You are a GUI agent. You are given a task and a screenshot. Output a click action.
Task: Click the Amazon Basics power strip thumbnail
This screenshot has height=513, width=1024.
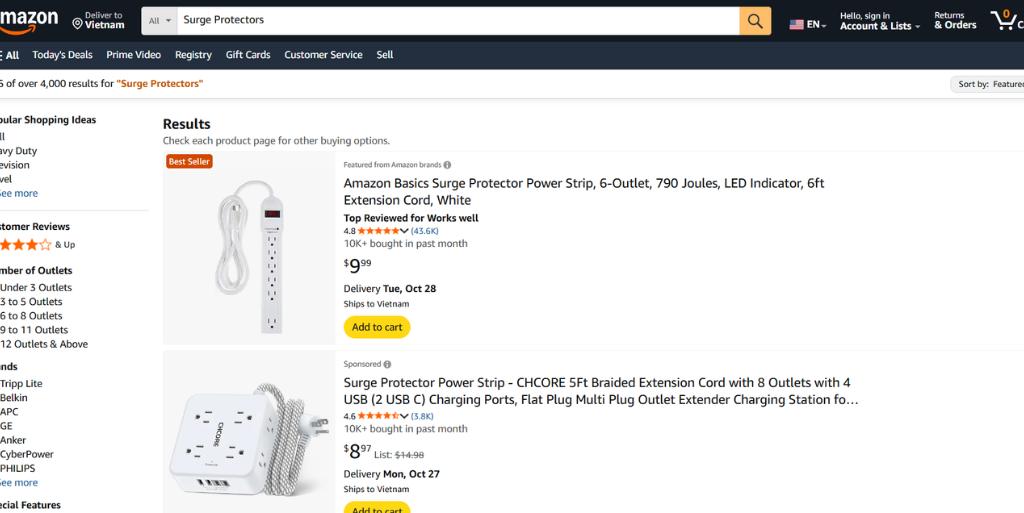[249, 248]
